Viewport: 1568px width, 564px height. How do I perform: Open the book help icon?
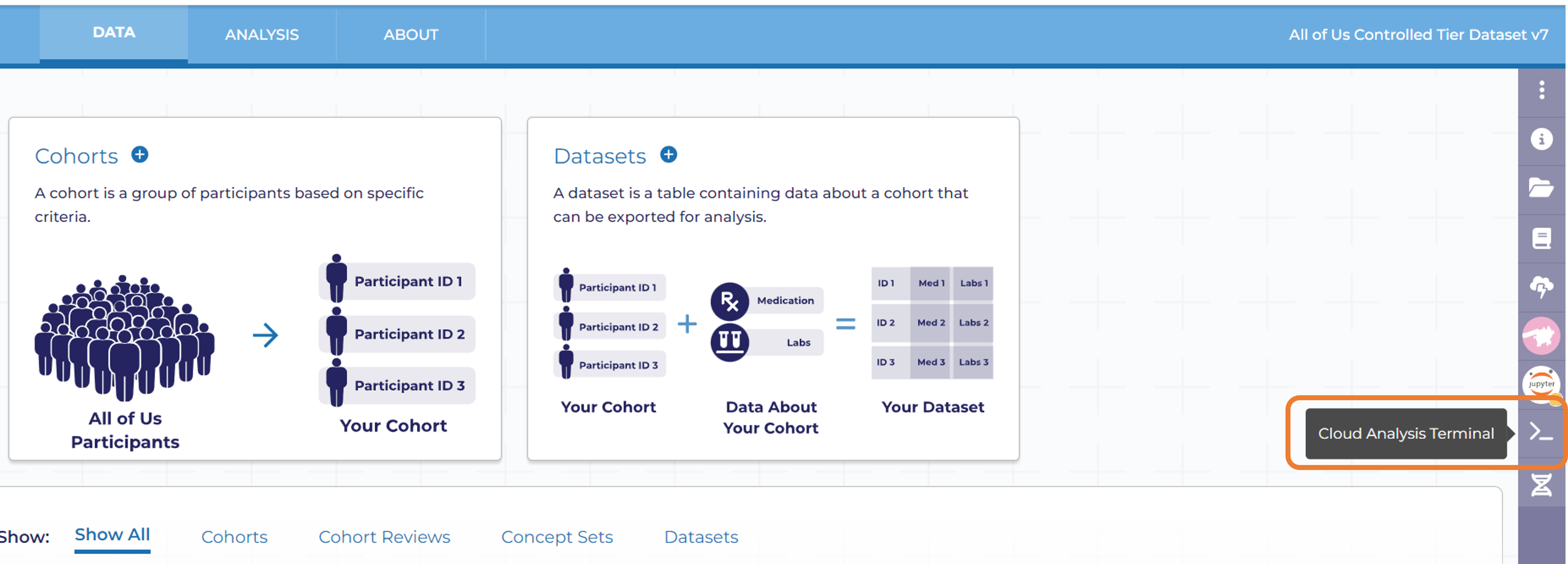click(x=1541, y=237)
